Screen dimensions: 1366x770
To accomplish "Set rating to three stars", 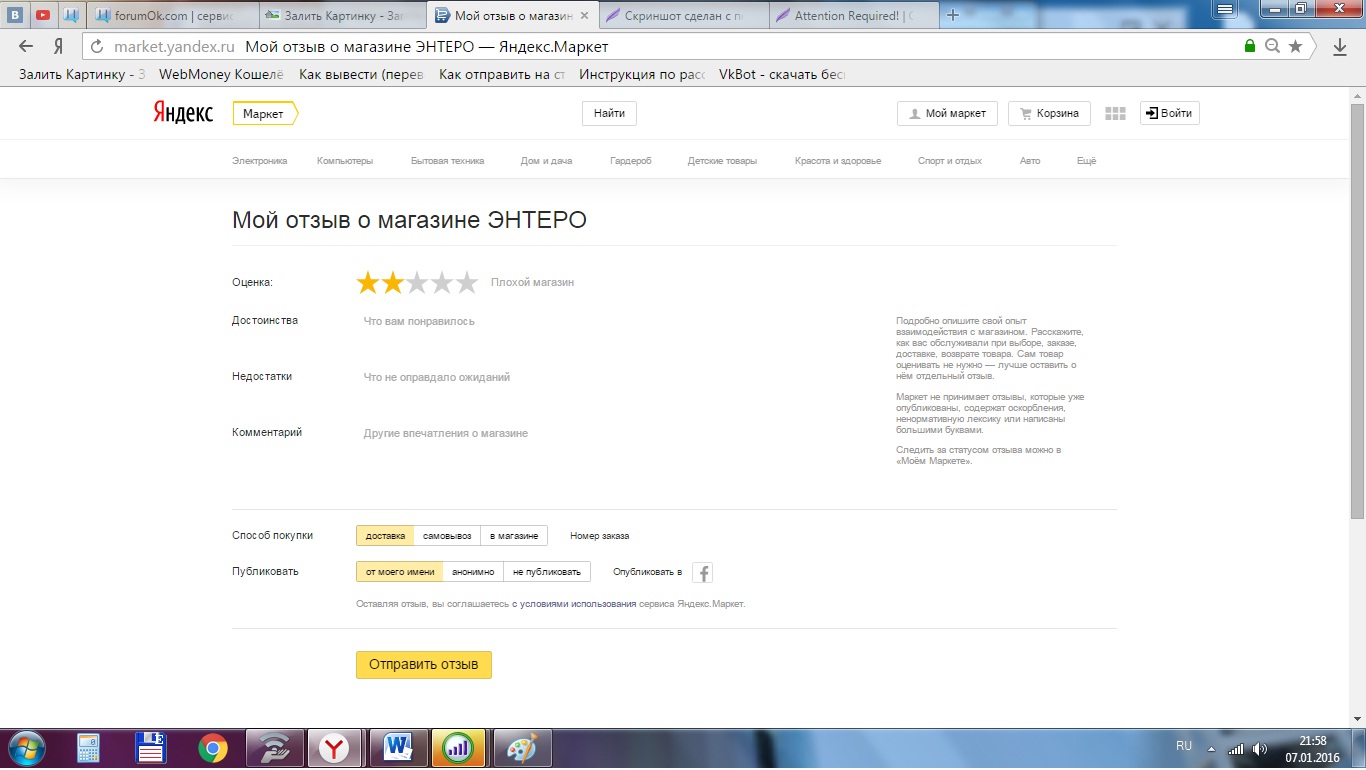I will [417, 283].
